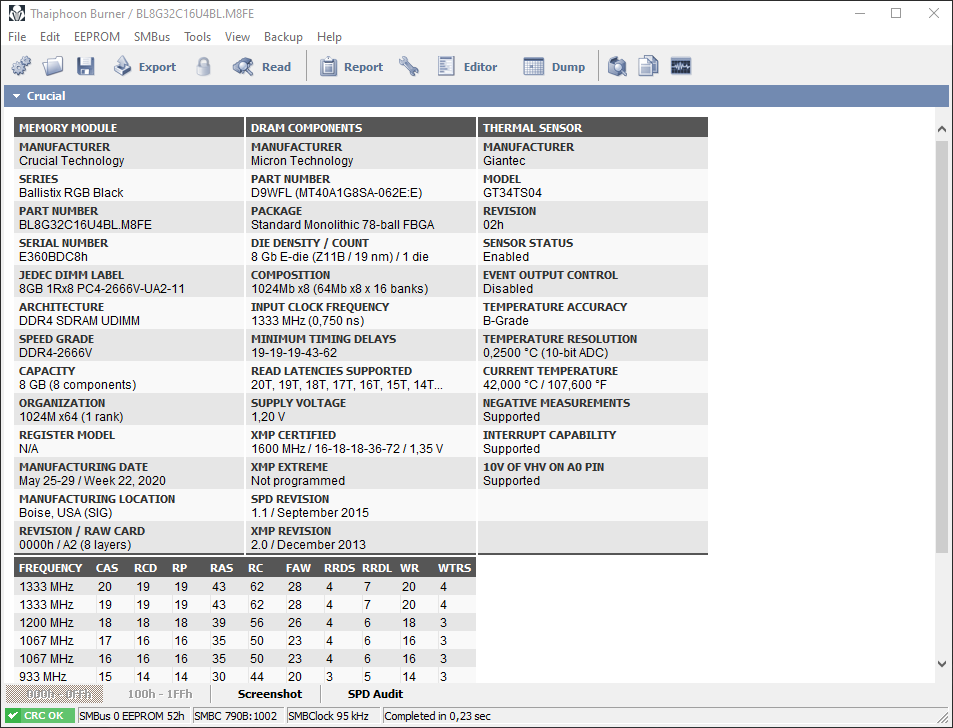Click the magnifier search icon in toolbar
Viewport: 953px width, 728px height.
pyautogui.click(x=617, y=66)
